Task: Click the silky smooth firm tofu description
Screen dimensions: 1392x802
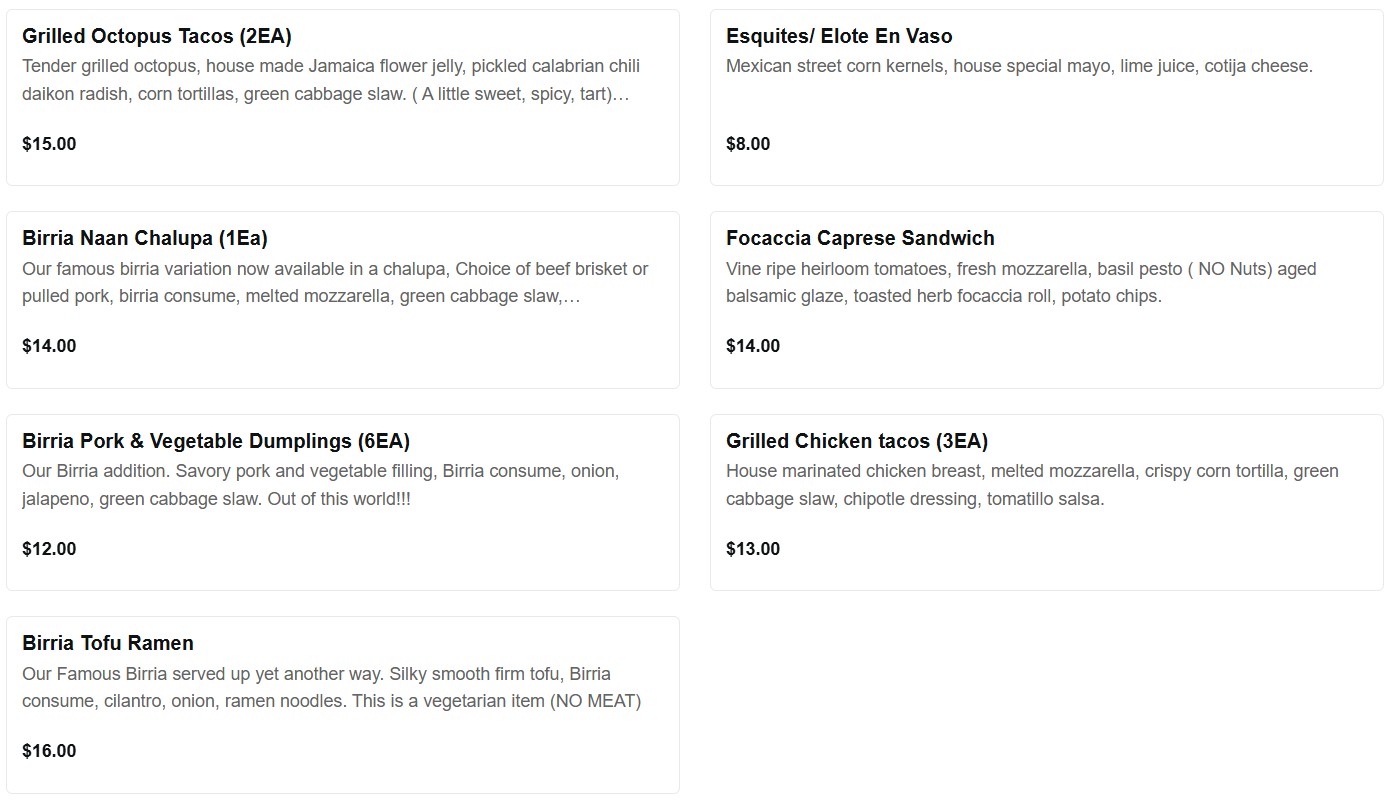Action: click(x=331, y=687)
